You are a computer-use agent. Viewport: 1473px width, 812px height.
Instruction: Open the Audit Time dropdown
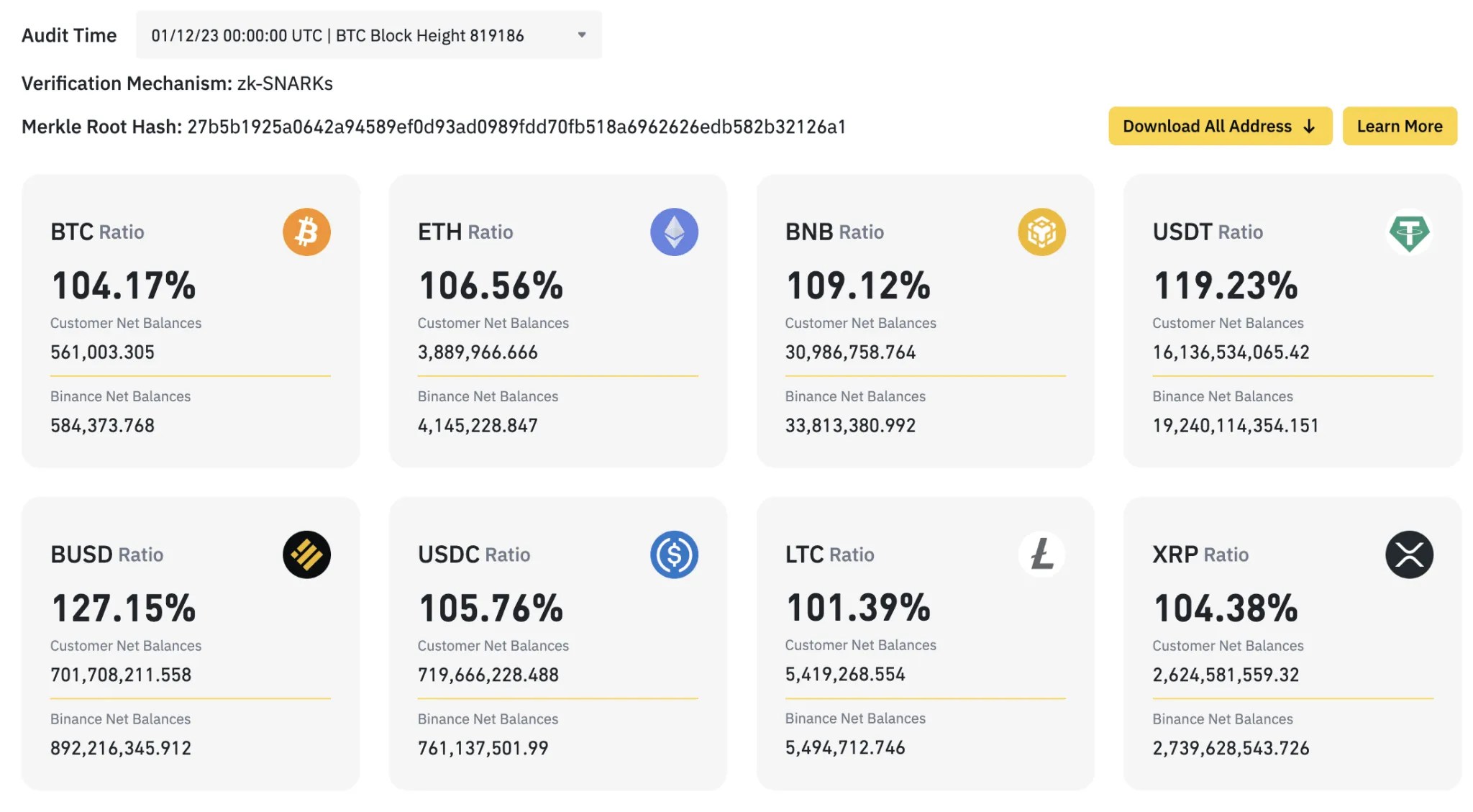point(368,35)
